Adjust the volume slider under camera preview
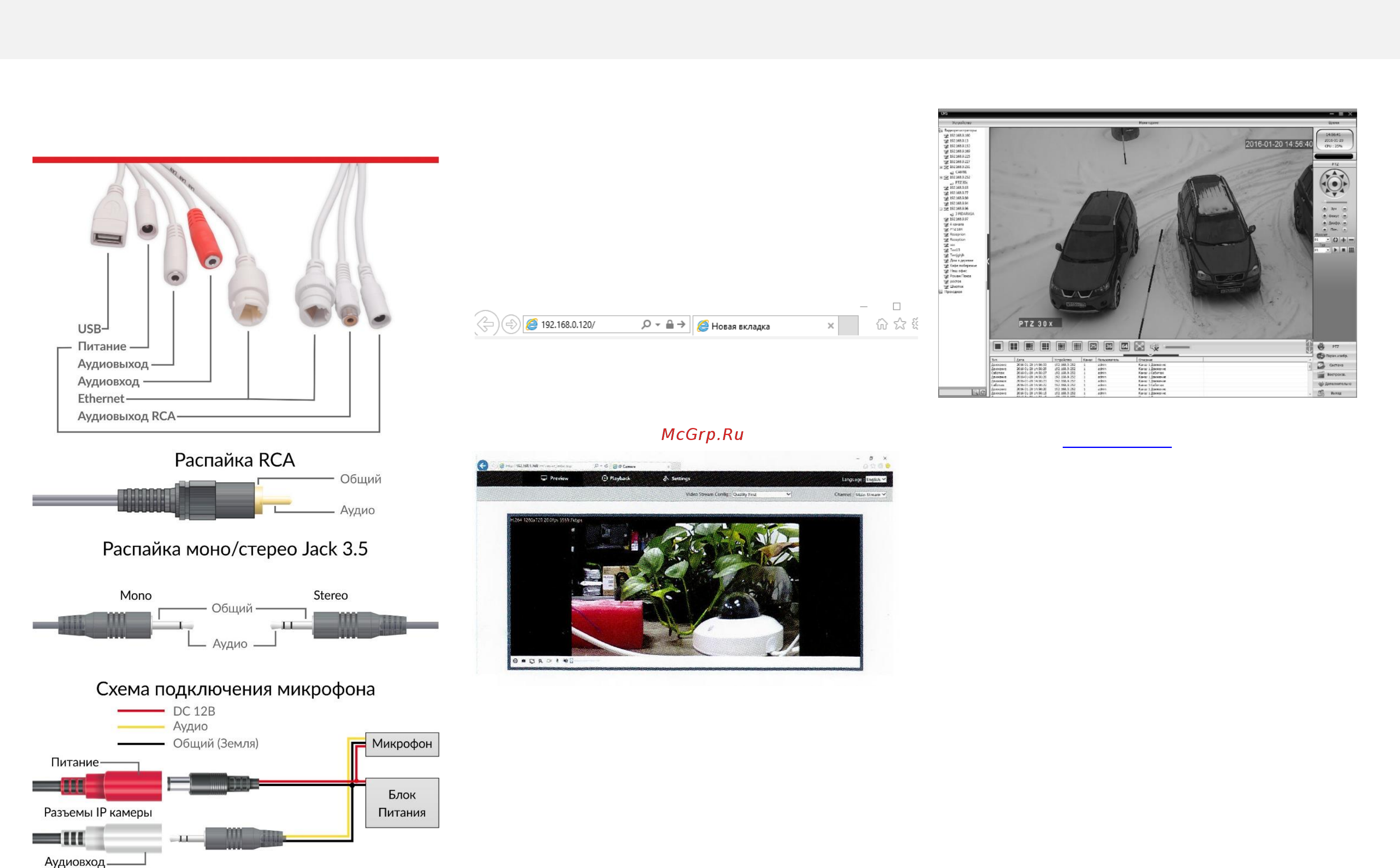Viewport: 1400px width, 868px height. tap(585, 661)
